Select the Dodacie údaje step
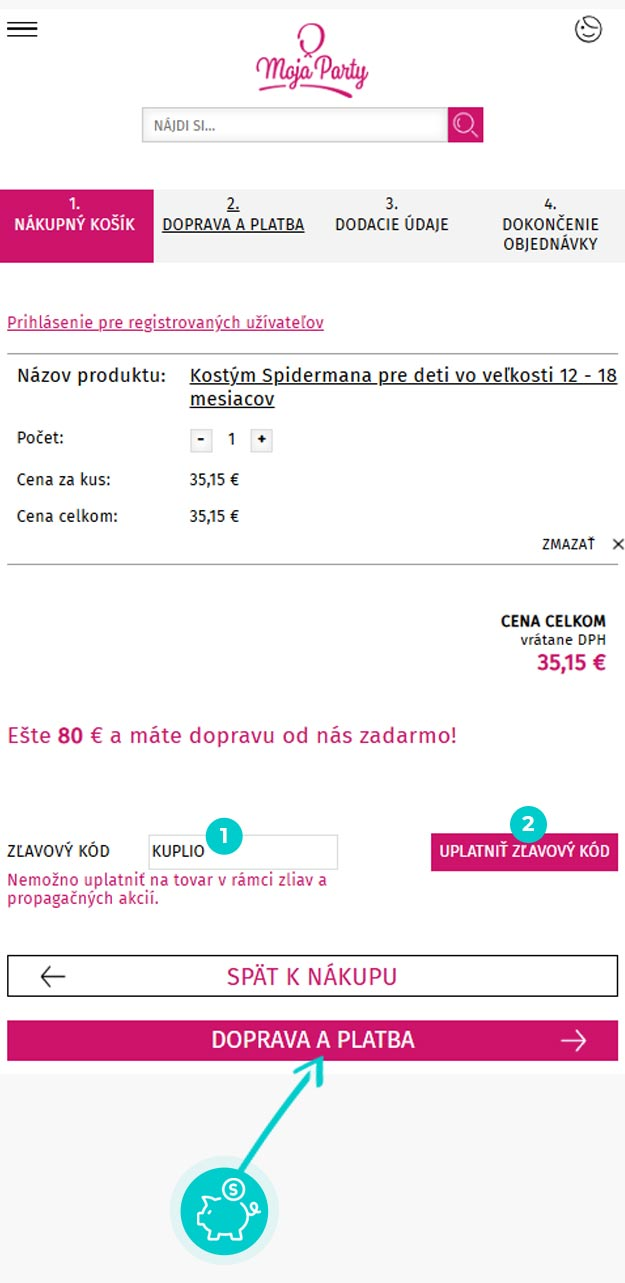 [392, 215]
